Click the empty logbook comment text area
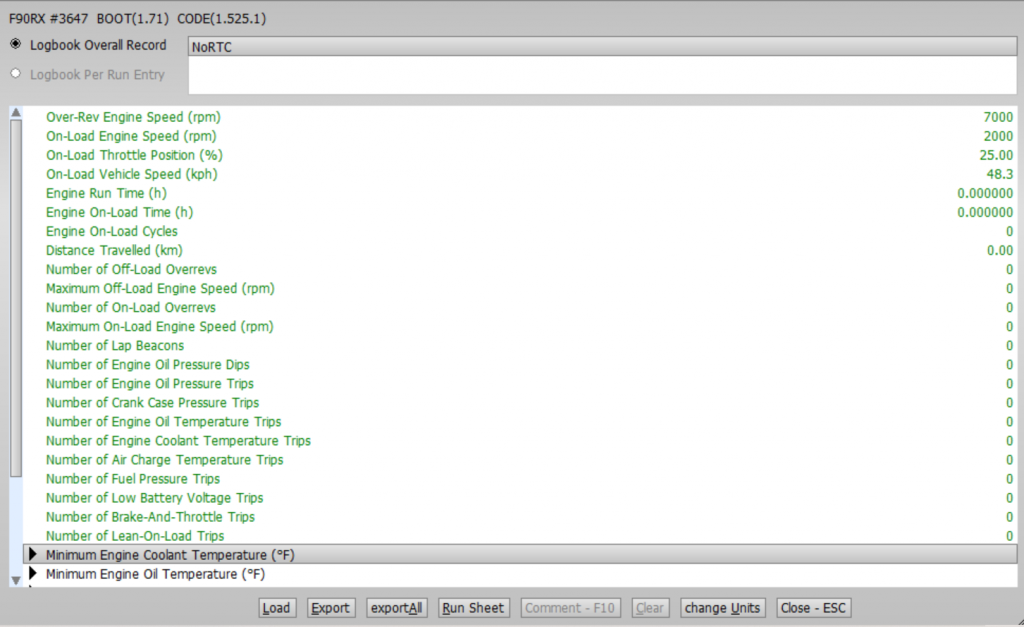 click(x=600, y=75)
